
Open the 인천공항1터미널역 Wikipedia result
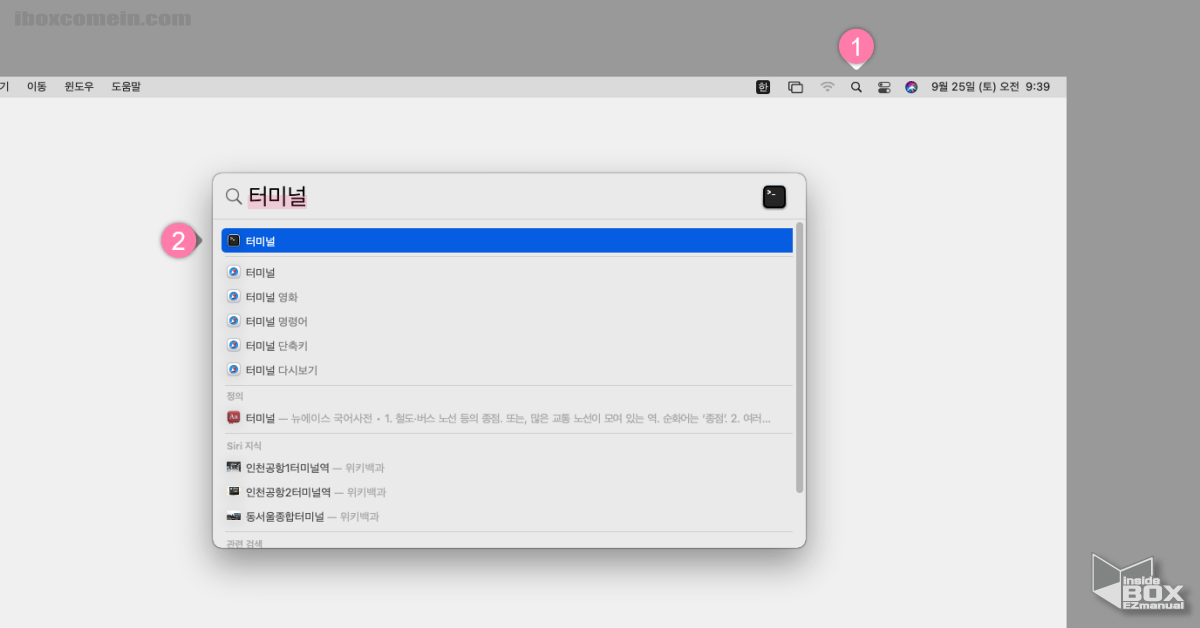[x=288, y=467]
